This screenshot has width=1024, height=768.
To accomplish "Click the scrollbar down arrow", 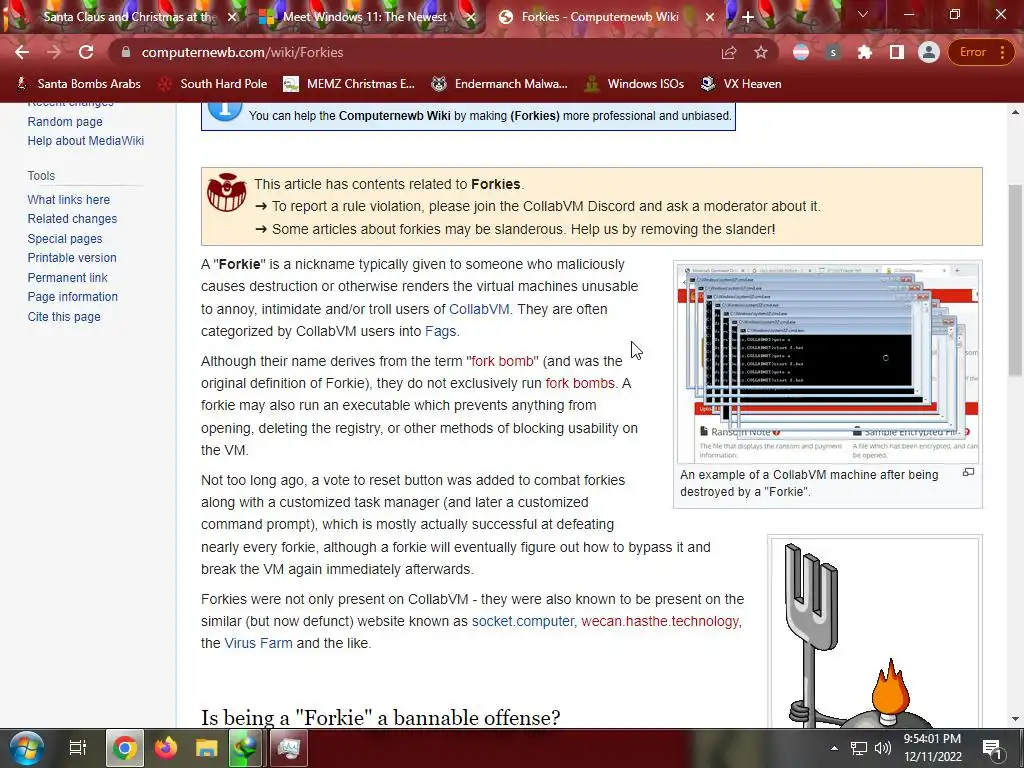I will [x=1016, y=719].
